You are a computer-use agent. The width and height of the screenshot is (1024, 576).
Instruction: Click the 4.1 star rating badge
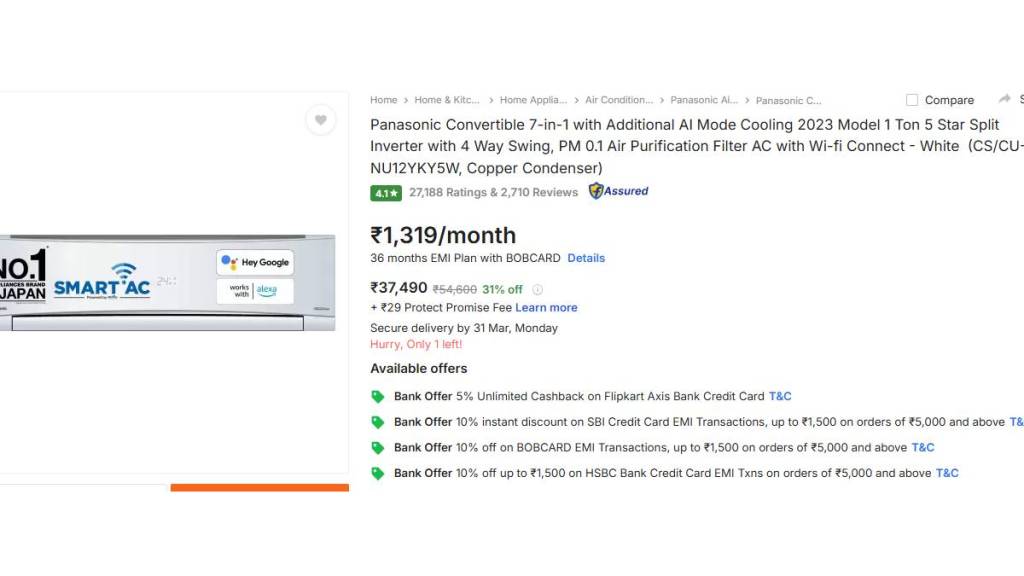tap(386, 193)
